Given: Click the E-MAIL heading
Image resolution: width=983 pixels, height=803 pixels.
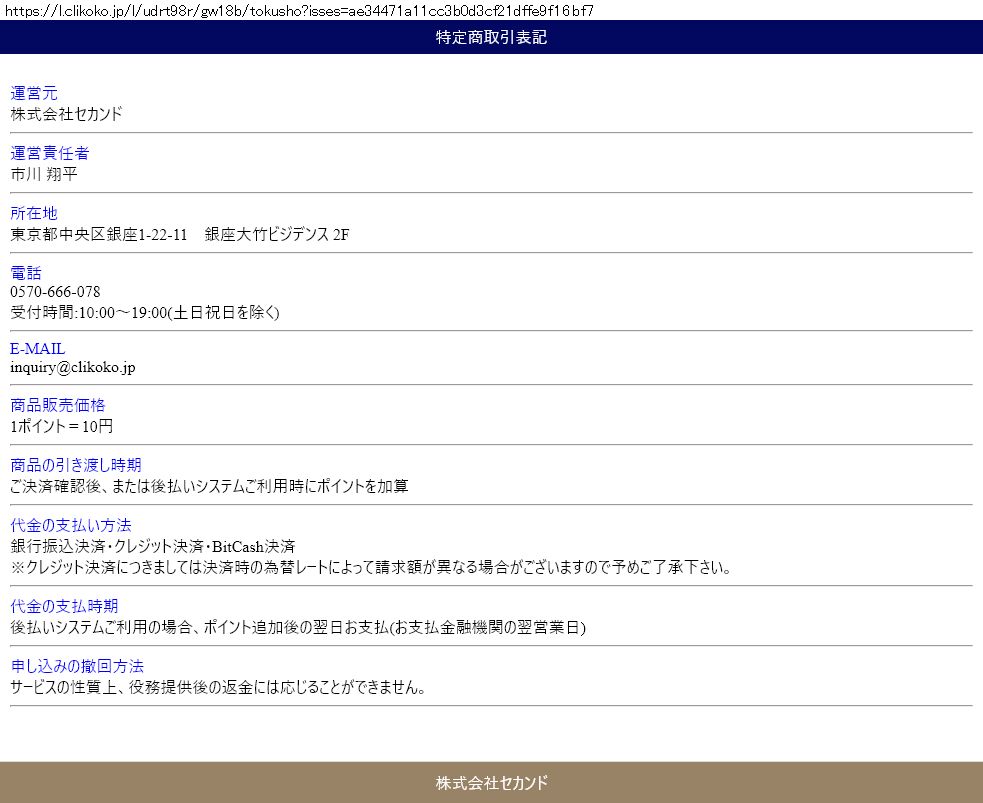Looking at the screenshot, I should tap(38, 349).
